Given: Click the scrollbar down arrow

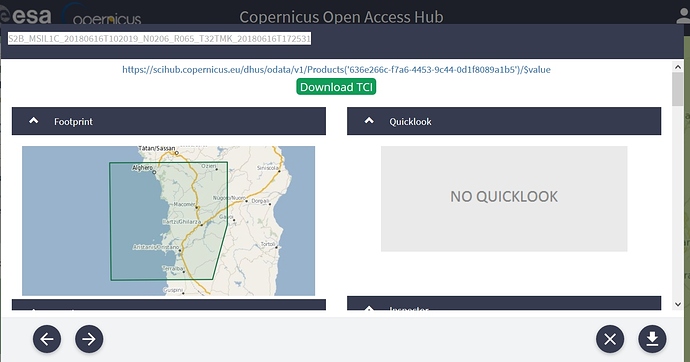Looking at the screenshot, I should pos(678,304).
